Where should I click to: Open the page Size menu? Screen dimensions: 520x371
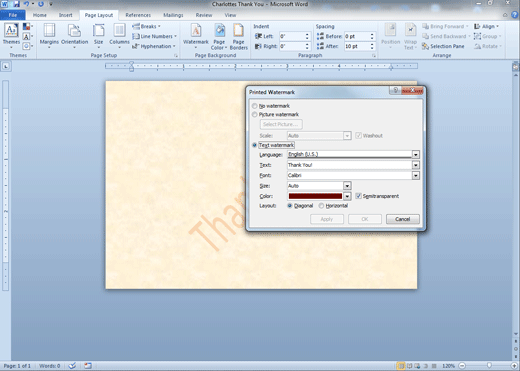tap(98, 35)
